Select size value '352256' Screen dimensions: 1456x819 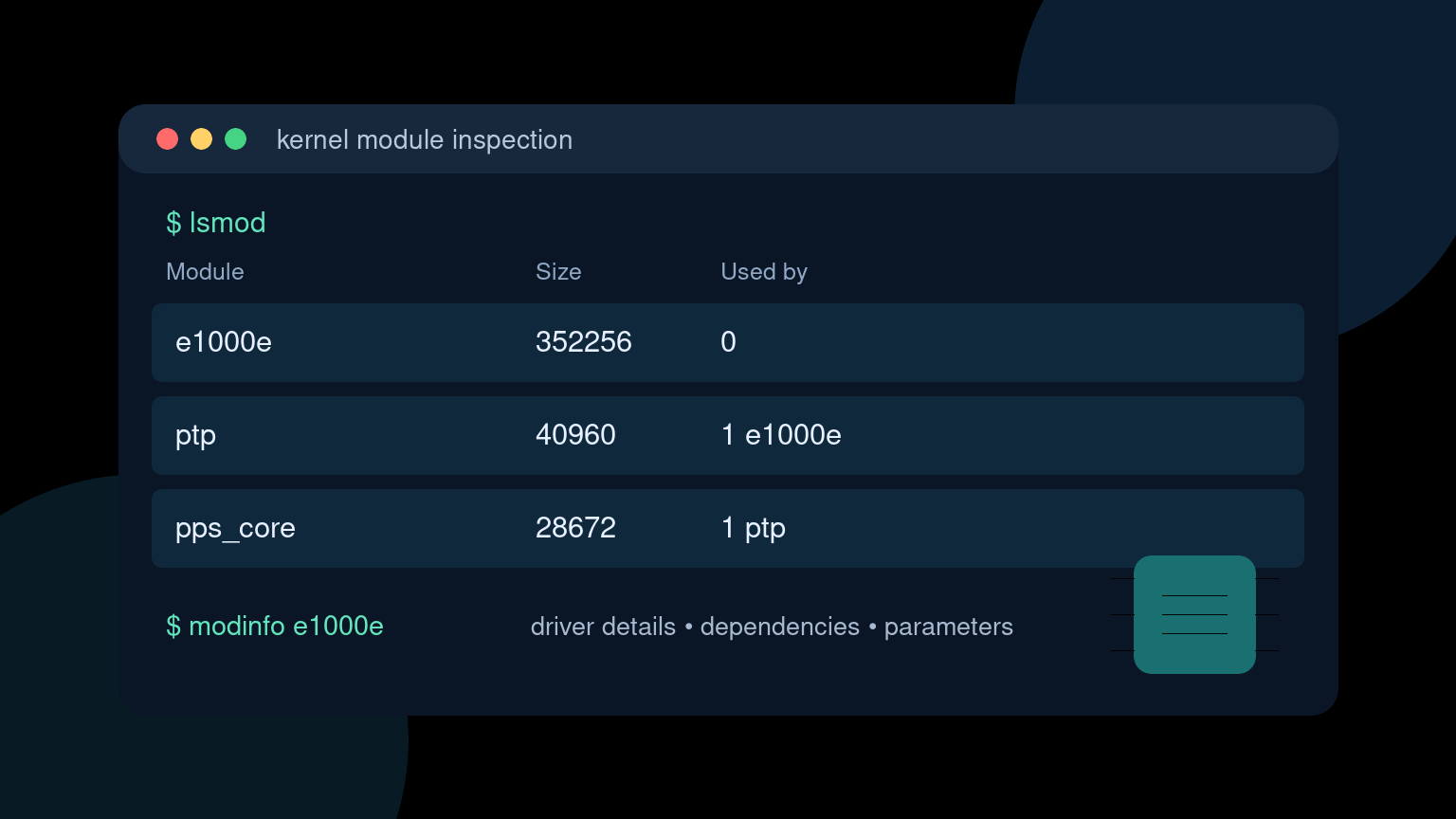click(584, 342)
